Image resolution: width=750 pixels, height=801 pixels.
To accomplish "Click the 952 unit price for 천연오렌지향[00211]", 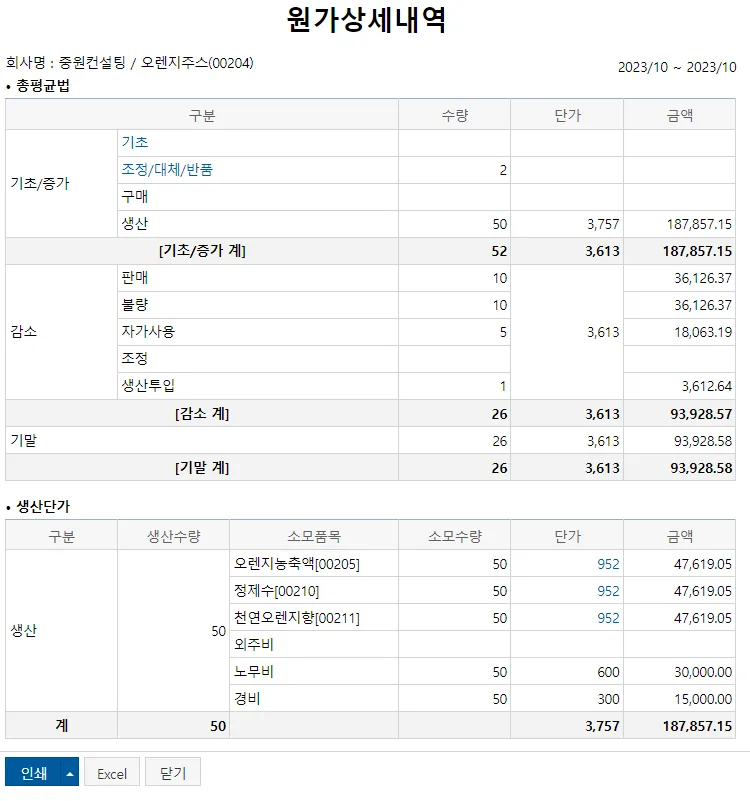I will tap(608, 618).
